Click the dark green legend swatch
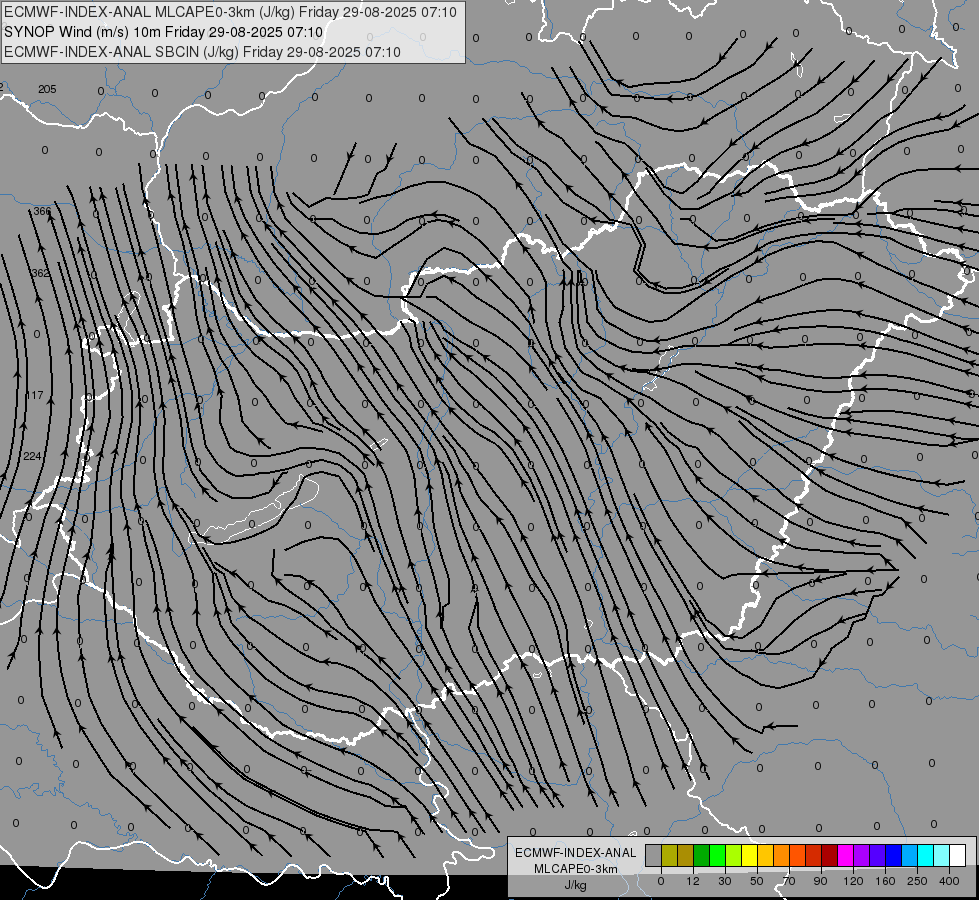Image resolution: width=979 pixels, height=900 pixels. 702,855
